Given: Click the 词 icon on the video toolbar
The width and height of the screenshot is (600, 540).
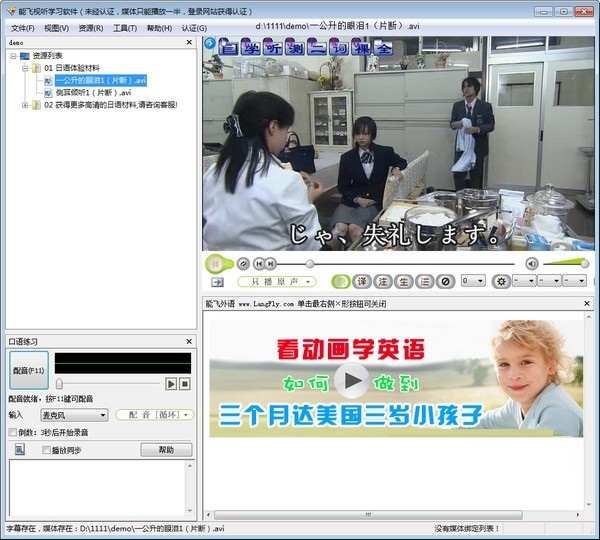Looking at the screenshot, I should [x=339, y=47].
